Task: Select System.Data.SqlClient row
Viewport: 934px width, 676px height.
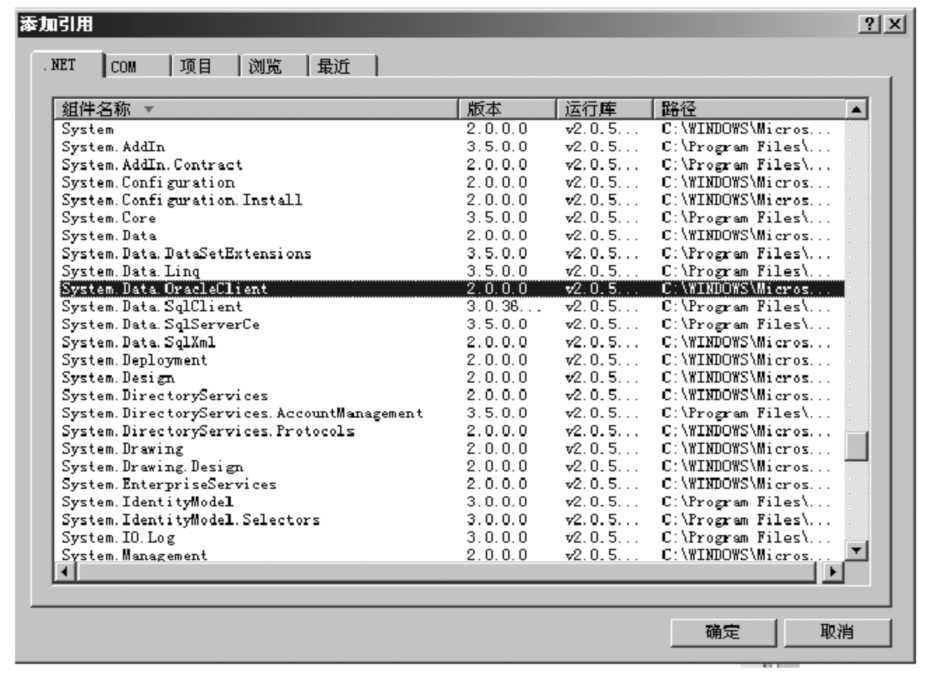Action: [452, 307]
